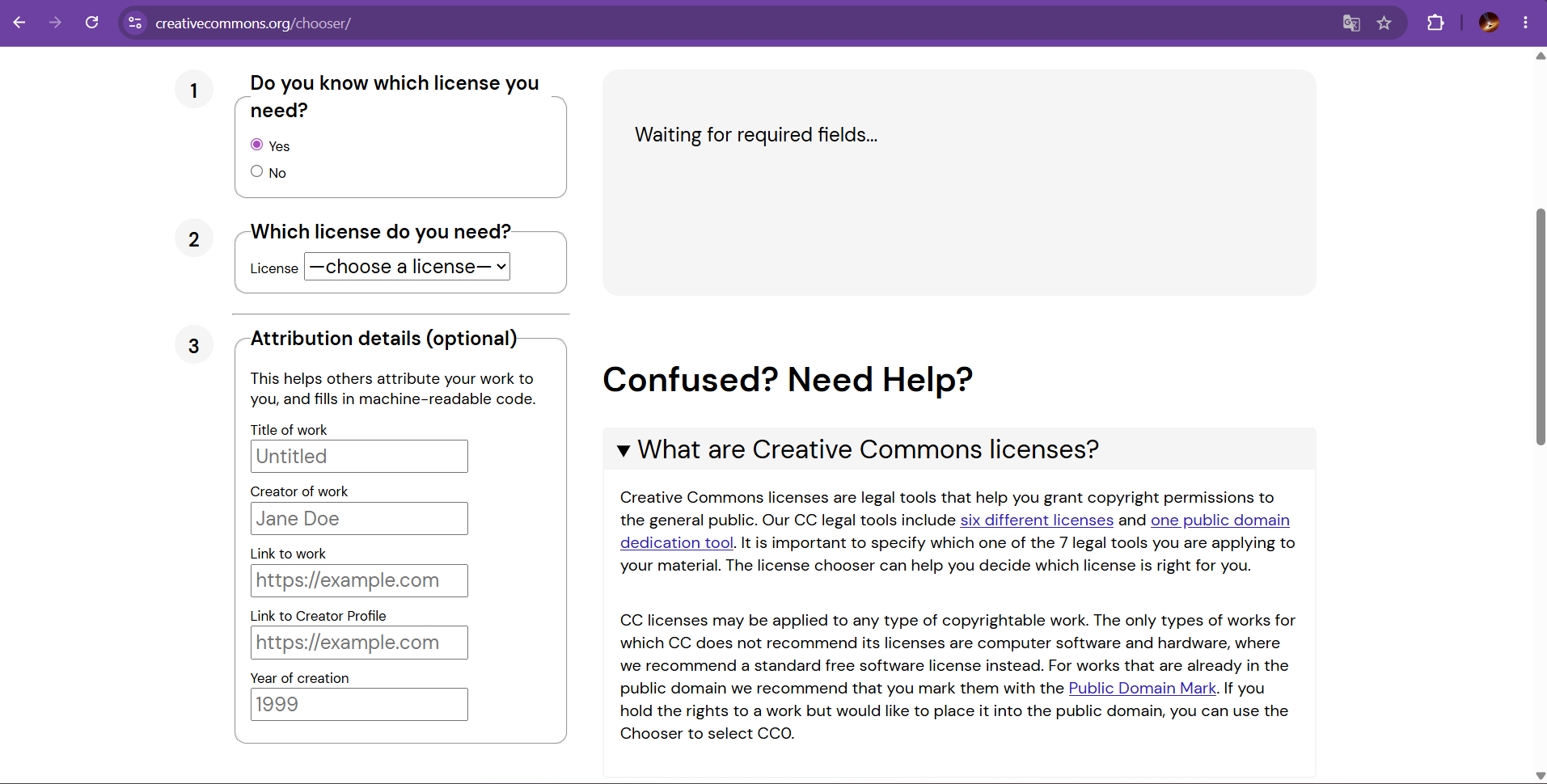Follow the Public Domain Mark link

click(x=1142, y=689)
